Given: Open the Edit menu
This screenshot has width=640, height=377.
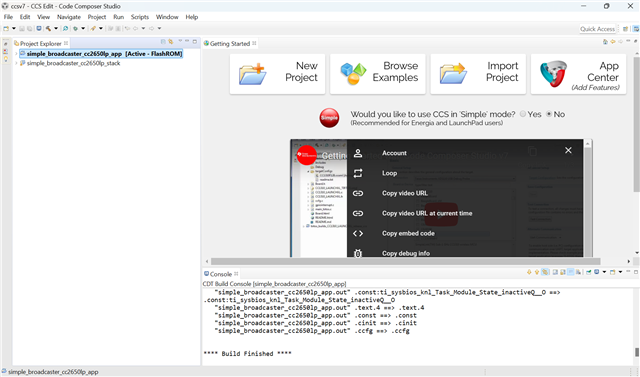Looking at the screenshot, I should [25, 17].
